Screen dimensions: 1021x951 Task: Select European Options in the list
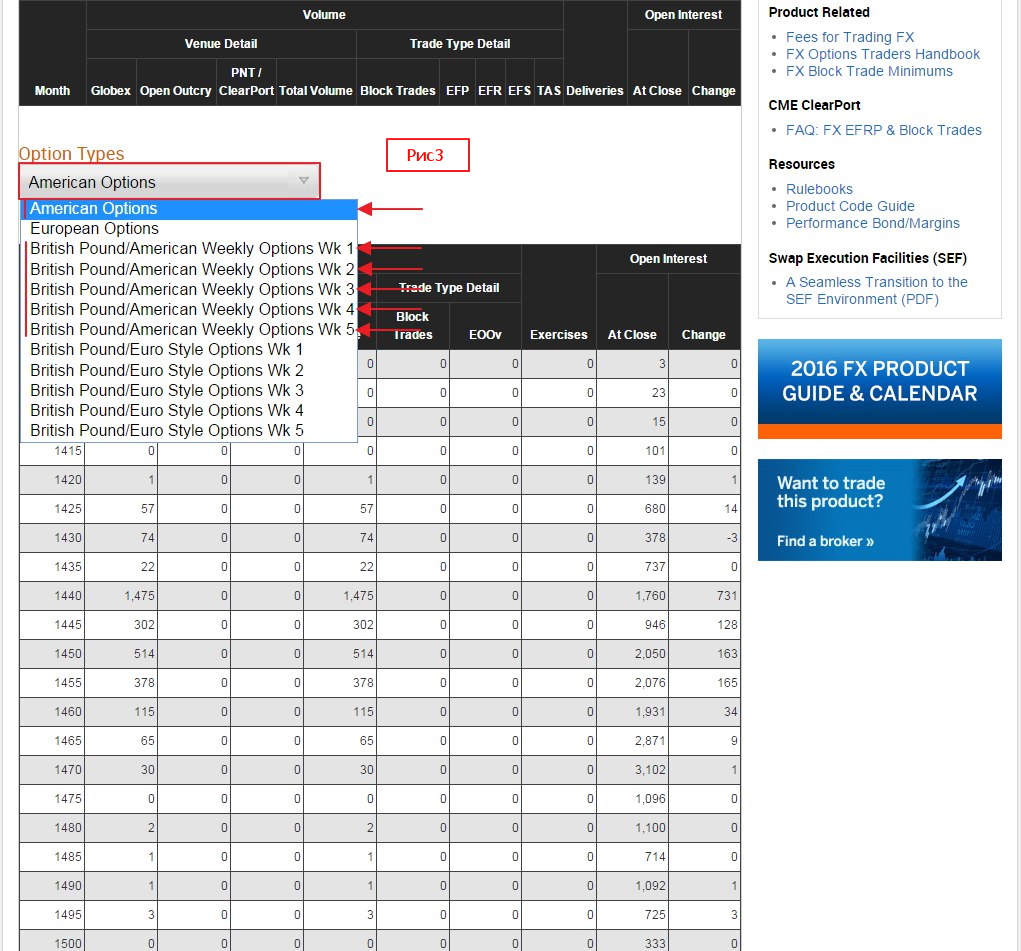click(189, 229)
